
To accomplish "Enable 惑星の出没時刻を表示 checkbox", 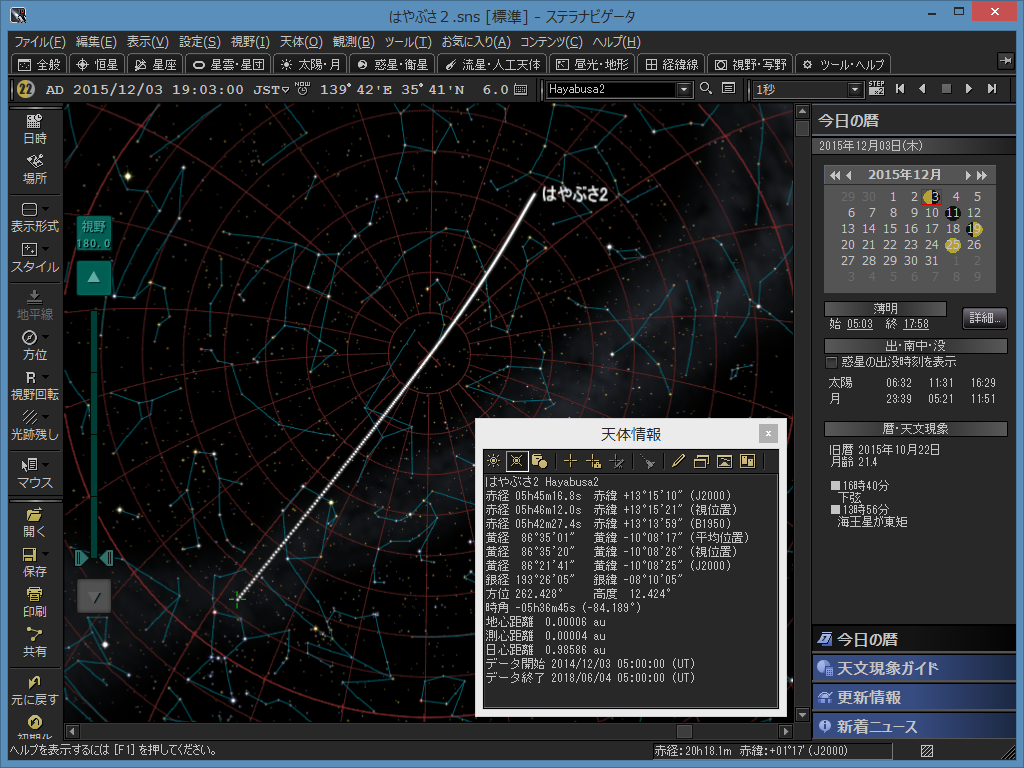I will tap(831, 362).
